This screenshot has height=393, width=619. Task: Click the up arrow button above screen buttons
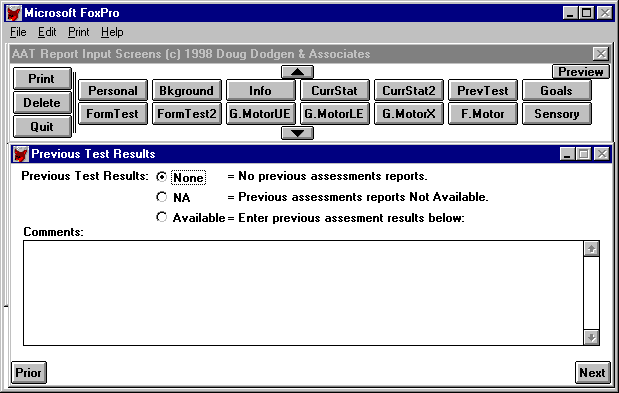297,72
